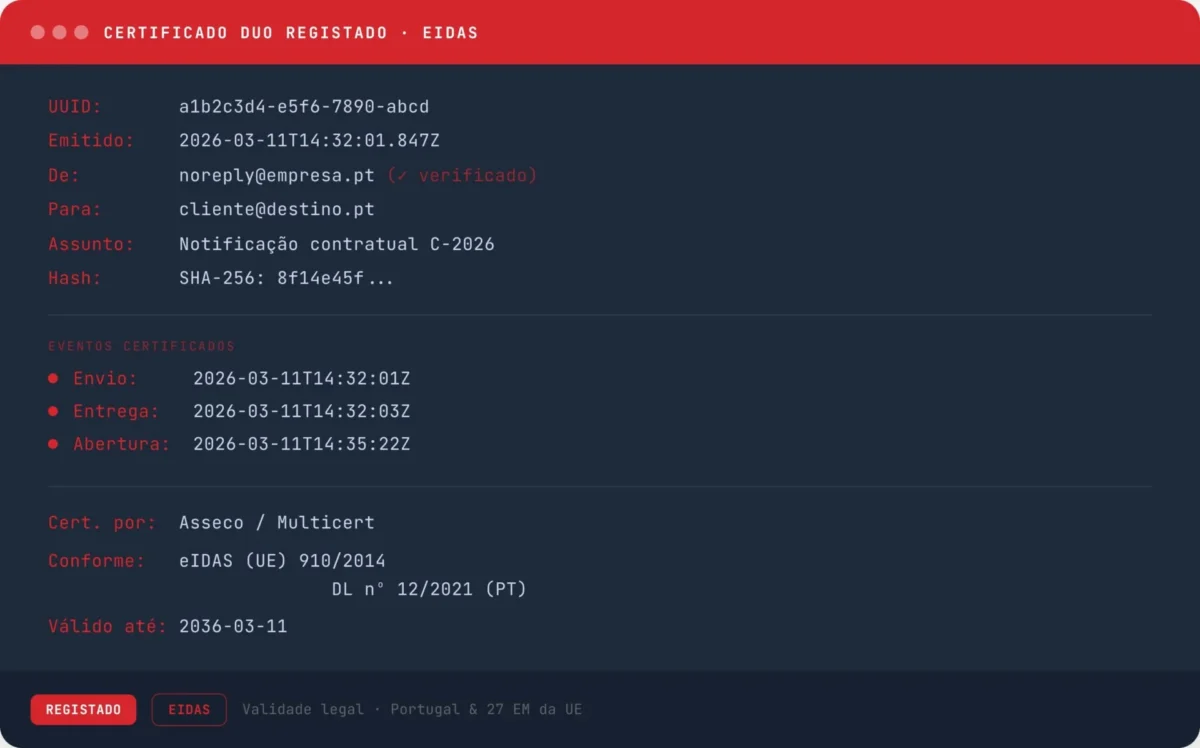Image resolution: width=1200 pixels, height=748 pixels.
Task: Click the EVENTOS CERTIFICADOS section heading
Action: click(x=141, y=346)
